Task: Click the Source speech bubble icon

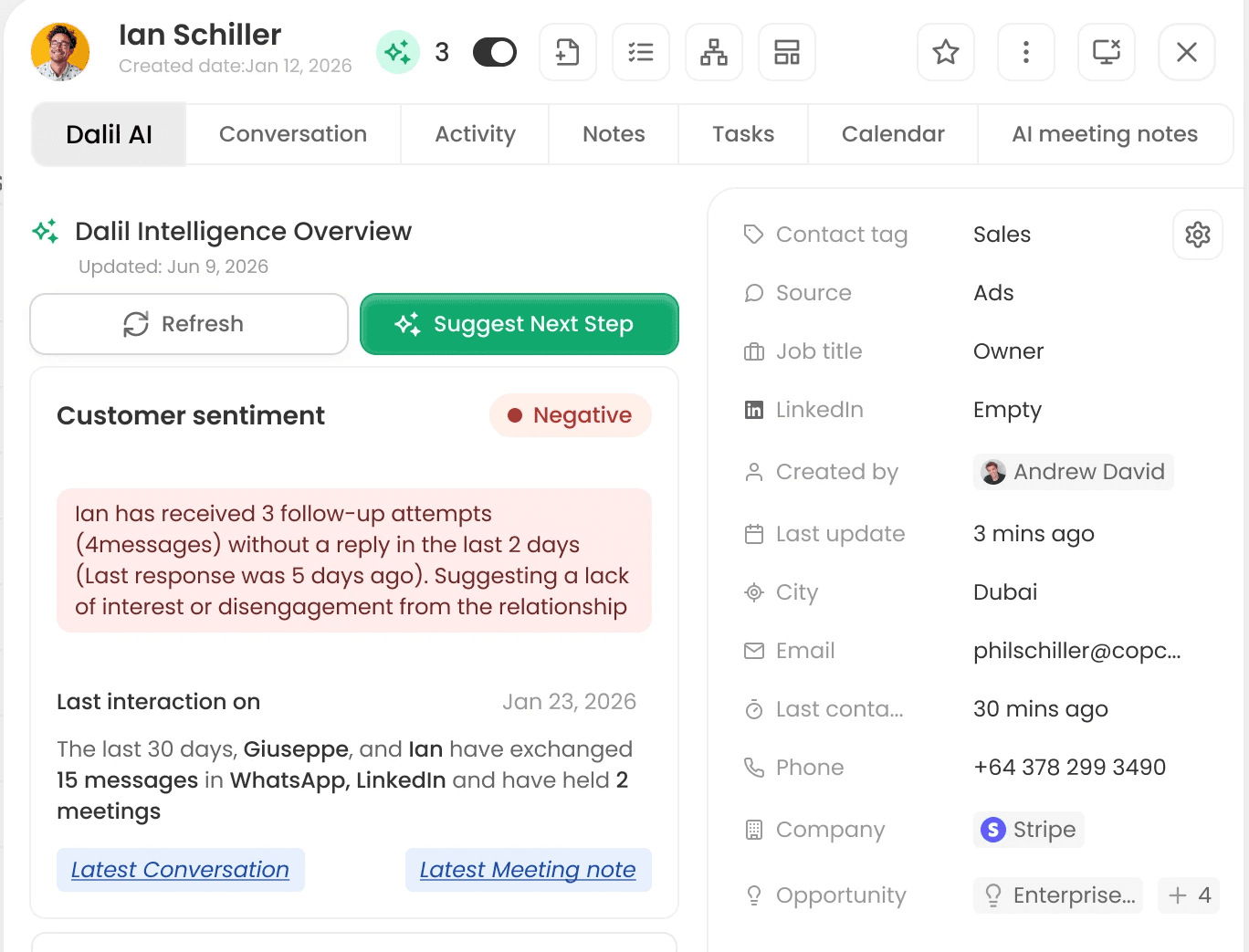Action: (x=753, y=293)
